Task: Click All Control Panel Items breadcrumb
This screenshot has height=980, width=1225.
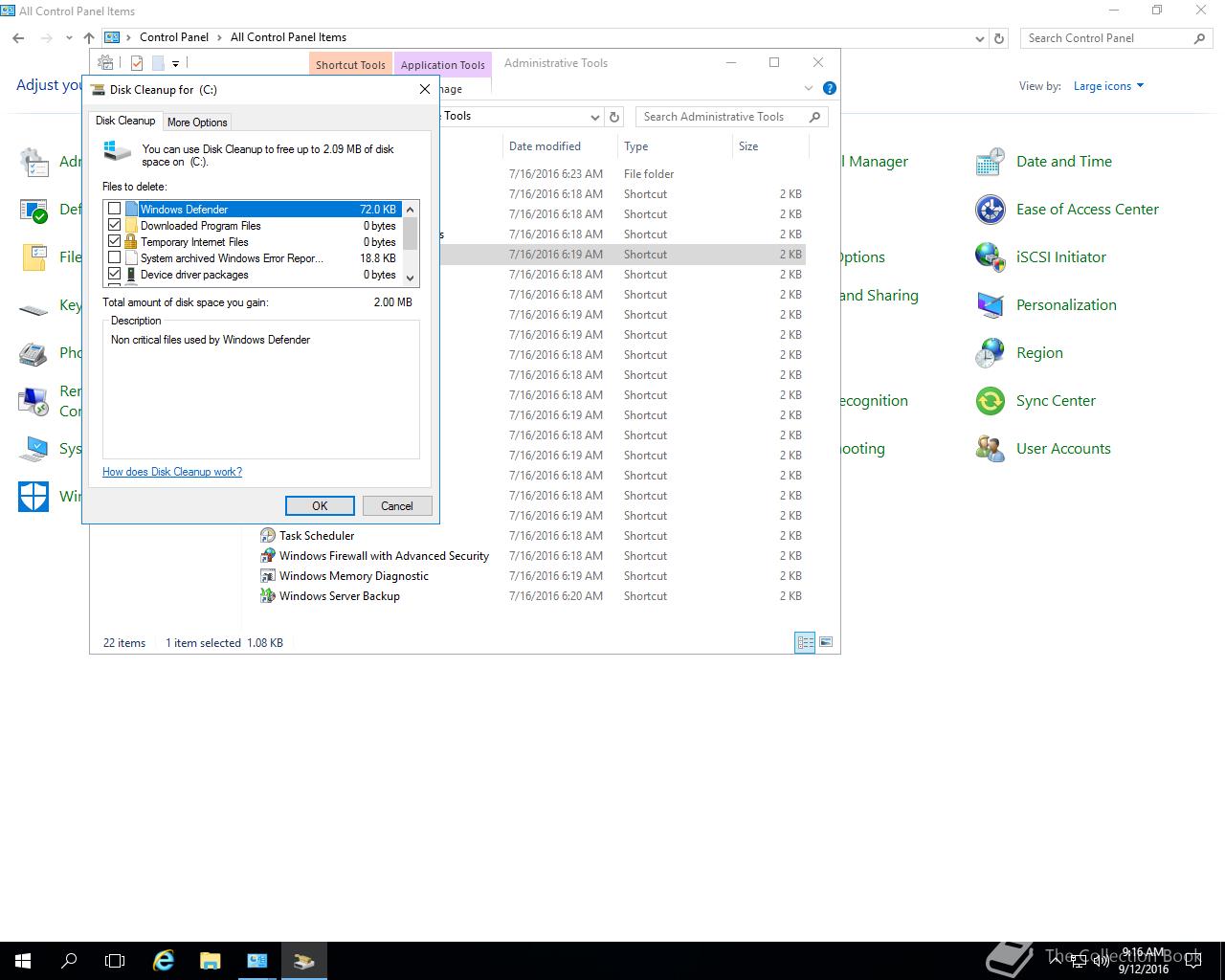Action: pos(288,37)
